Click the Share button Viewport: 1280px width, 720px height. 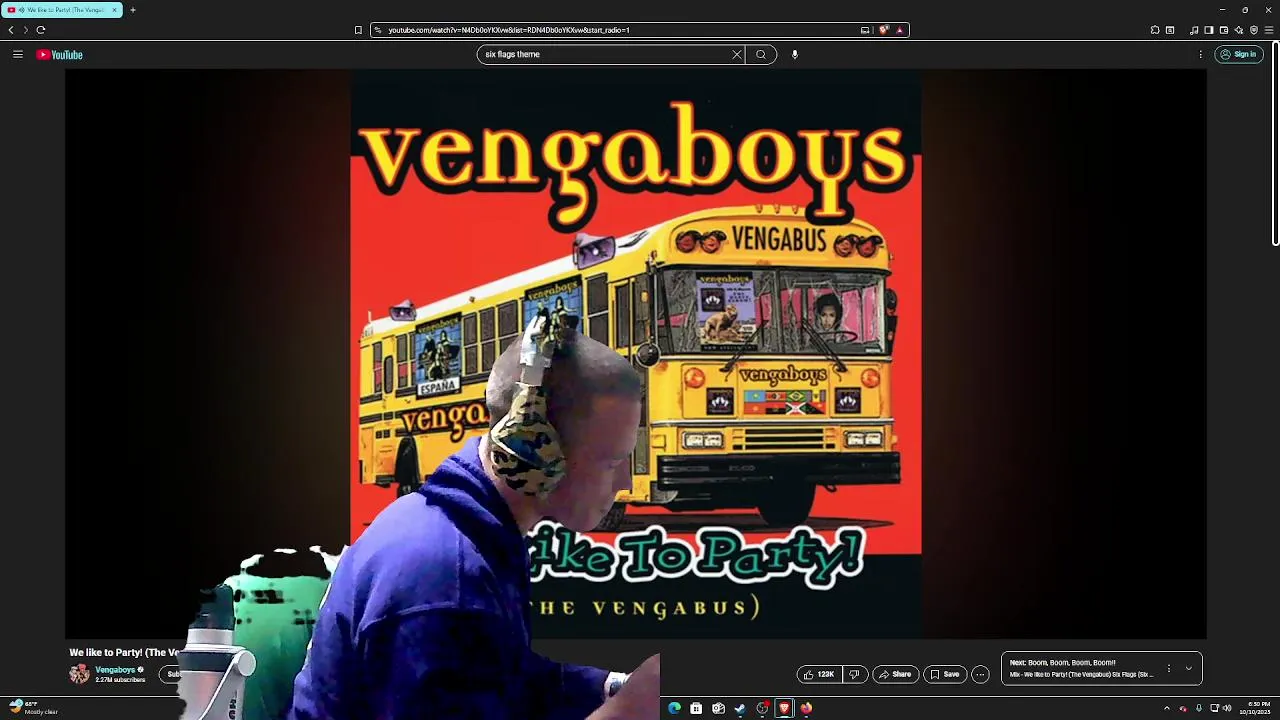[894, 674]
